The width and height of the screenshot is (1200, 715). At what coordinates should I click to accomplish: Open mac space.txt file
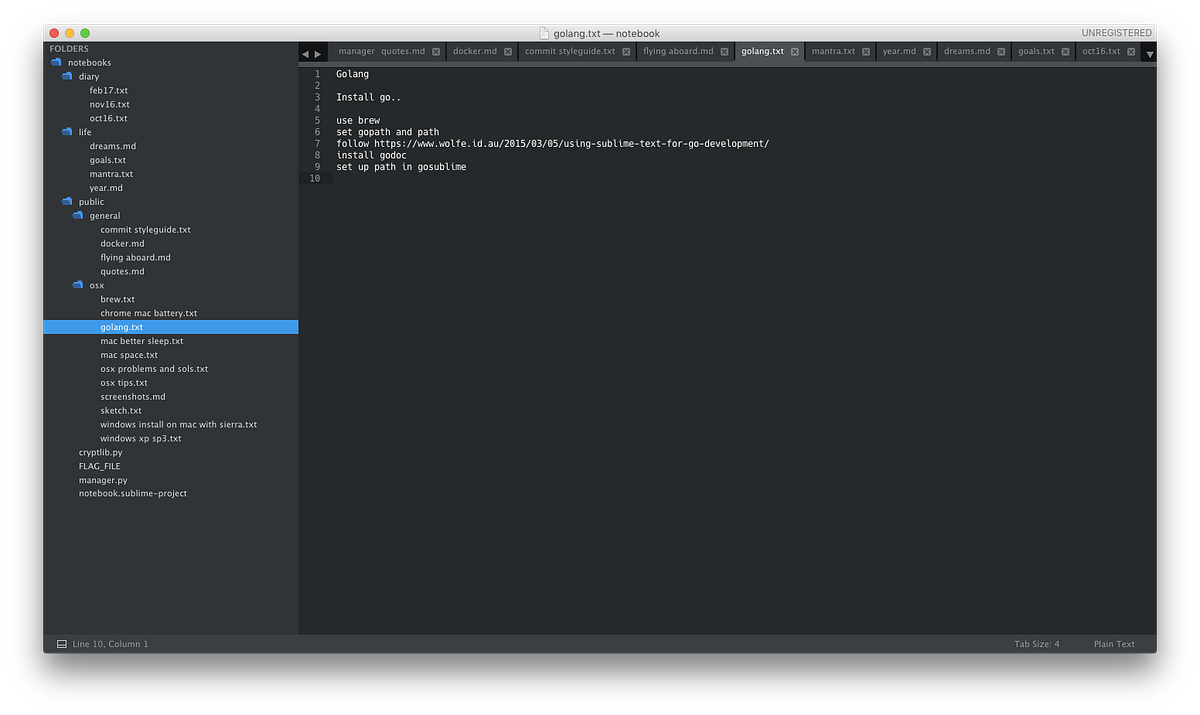[129, 355]
